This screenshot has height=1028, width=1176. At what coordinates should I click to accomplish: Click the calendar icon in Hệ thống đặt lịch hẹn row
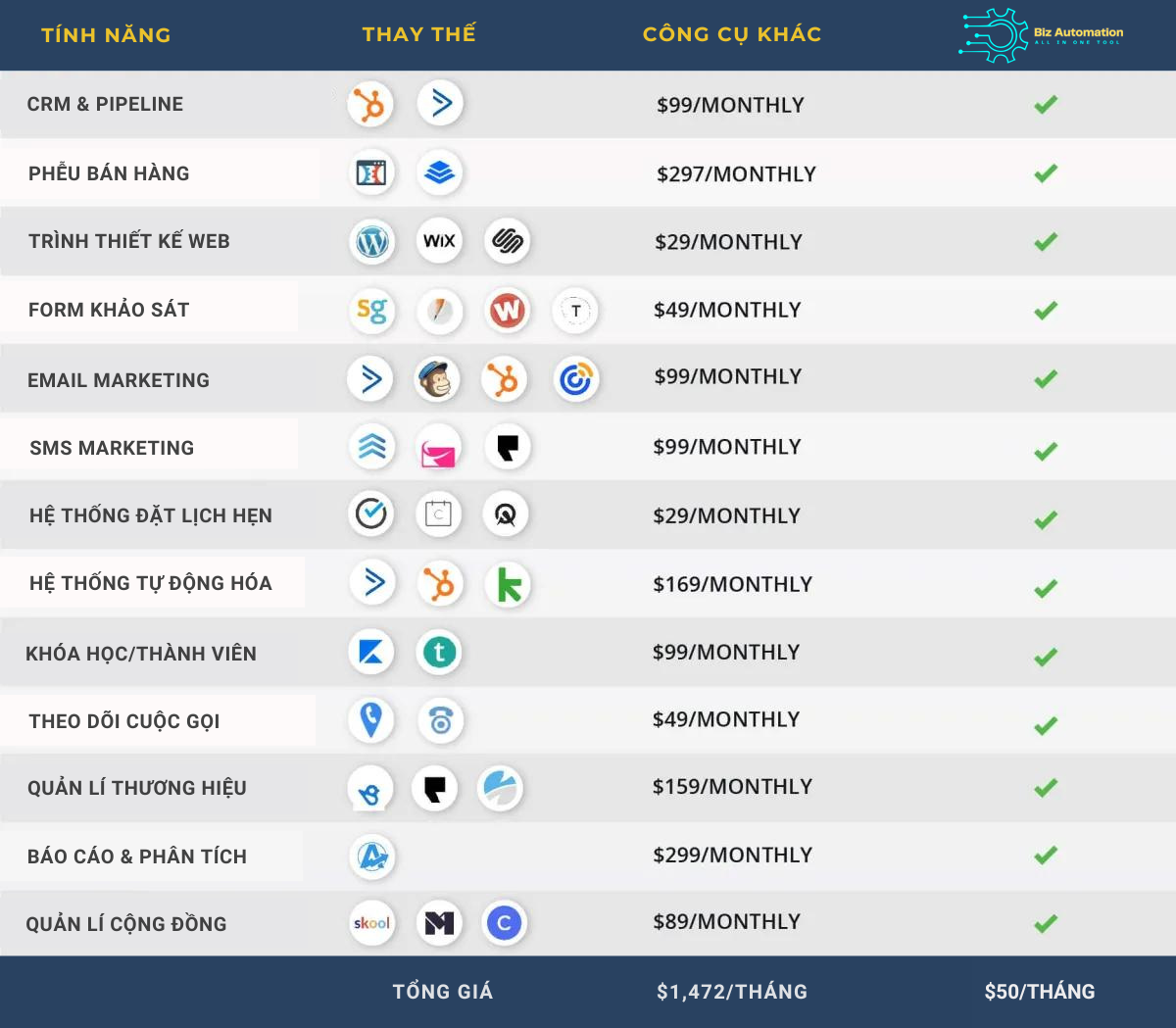pyautogui.click(x=438, y=514)
